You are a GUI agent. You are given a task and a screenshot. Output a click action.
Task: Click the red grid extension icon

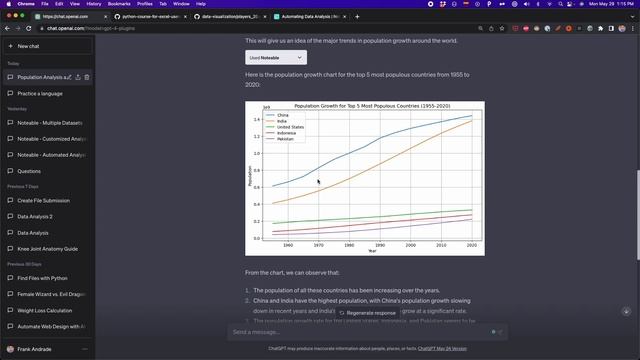[516, 29]
